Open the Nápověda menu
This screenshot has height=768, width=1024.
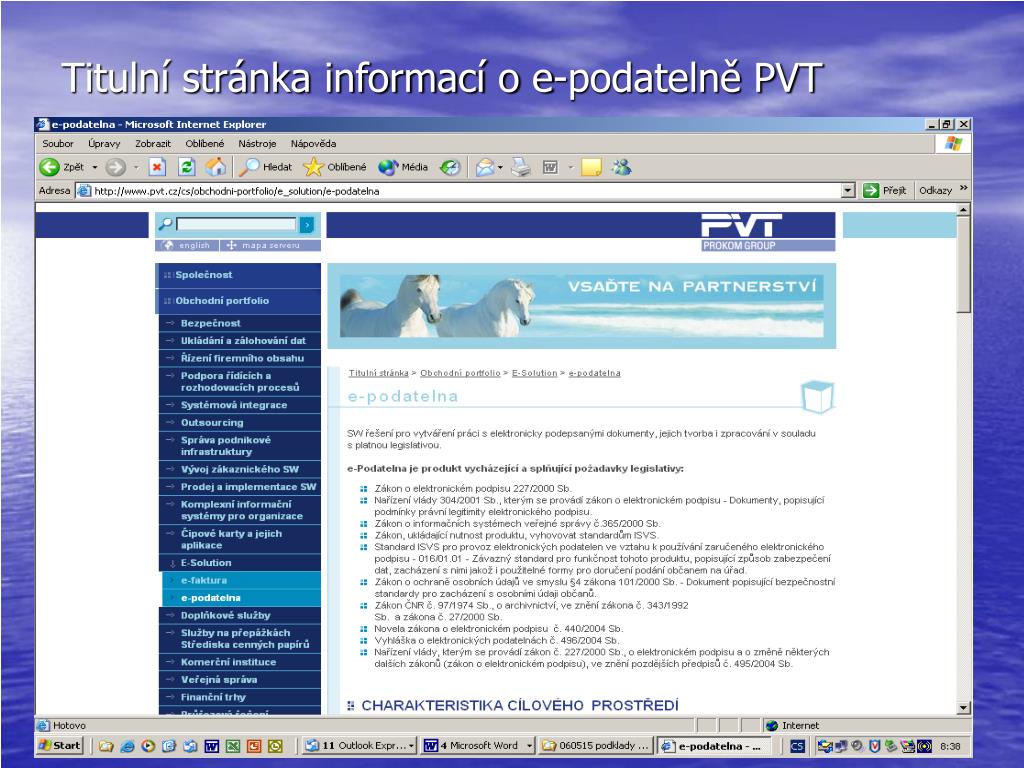313,143
